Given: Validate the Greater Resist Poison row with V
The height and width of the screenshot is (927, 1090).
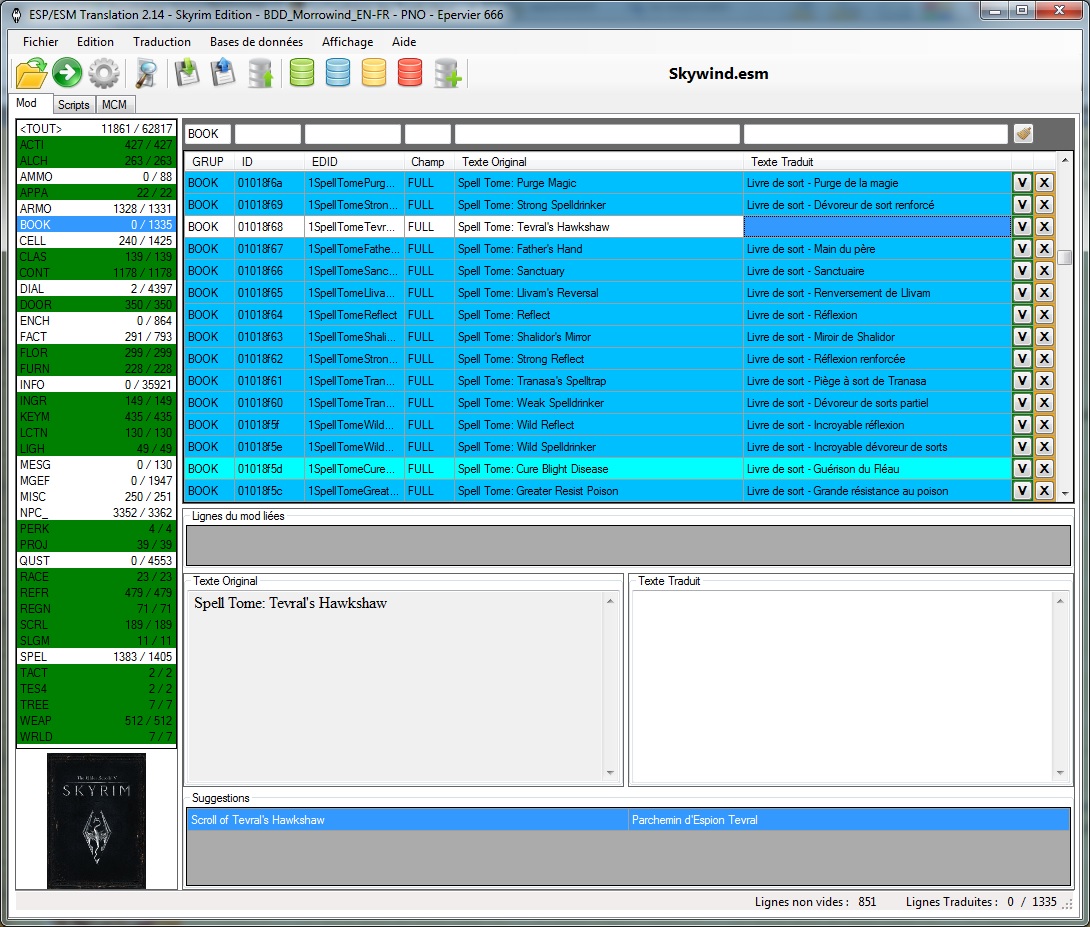Looking at the screenshot, I should coord(1022,491).
